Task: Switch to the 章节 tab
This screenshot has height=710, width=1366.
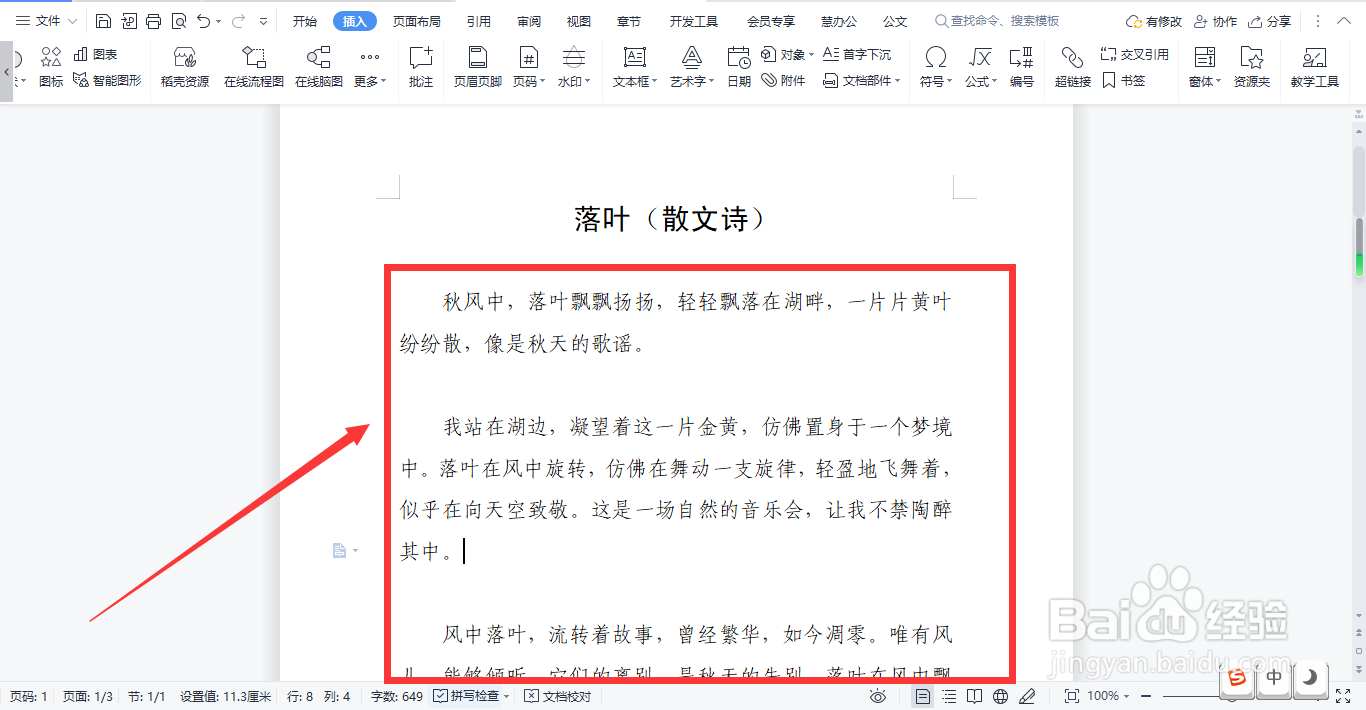Action: [628, 21]
